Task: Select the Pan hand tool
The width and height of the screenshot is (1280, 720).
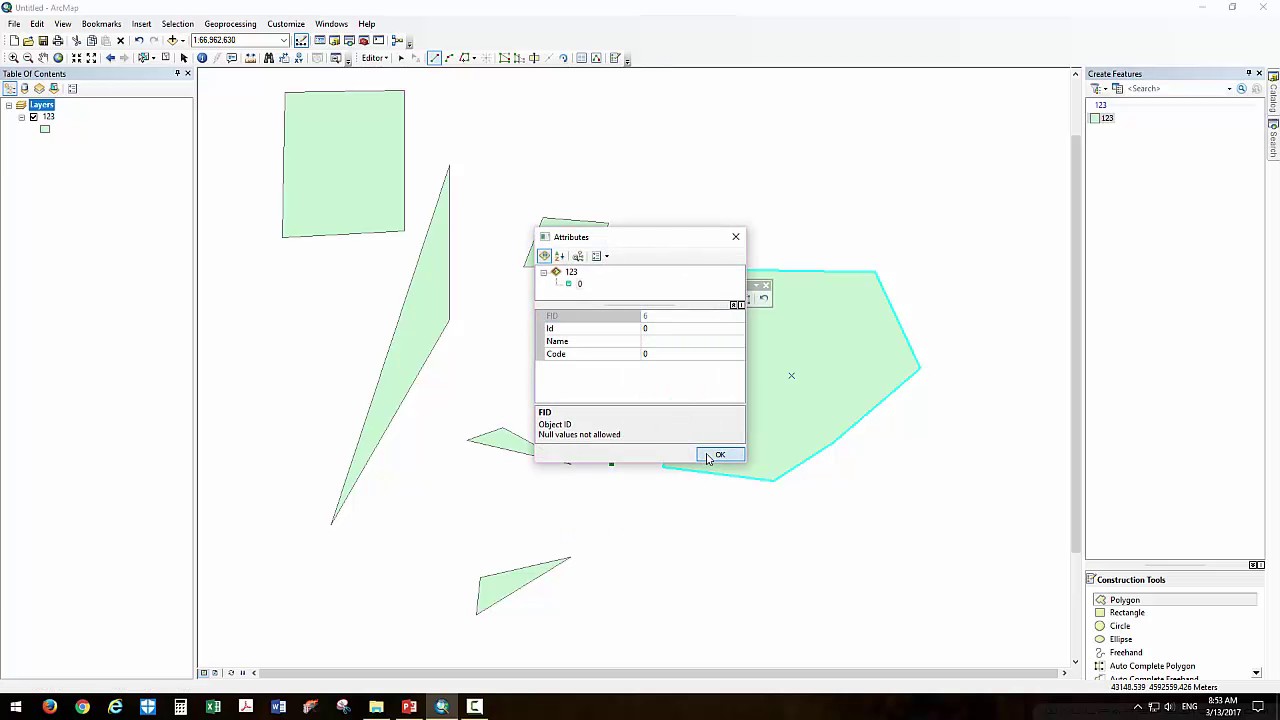Action: [x=43, y=58]
